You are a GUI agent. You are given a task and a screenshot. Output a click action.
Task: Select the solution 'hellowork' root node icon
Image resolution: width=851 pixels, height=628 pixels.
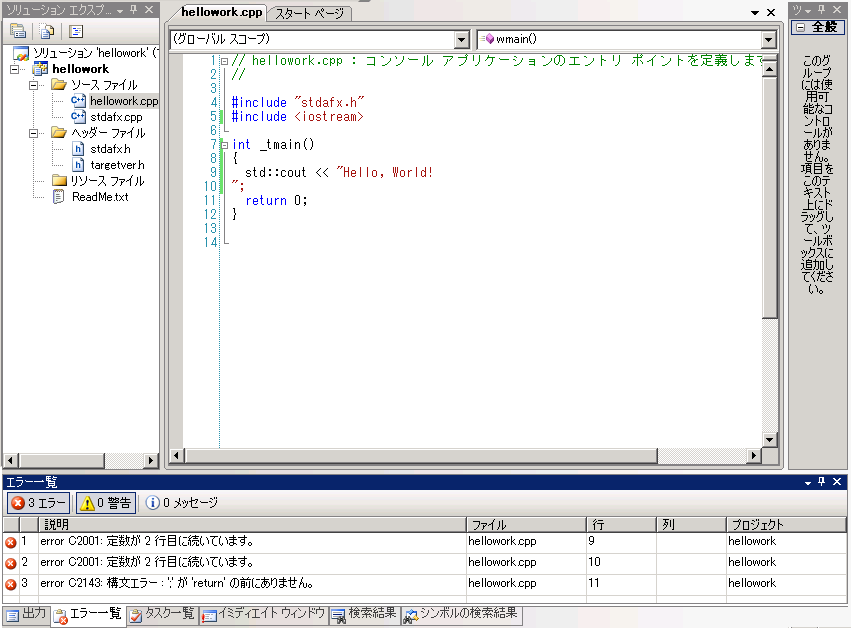coord(21,53)
